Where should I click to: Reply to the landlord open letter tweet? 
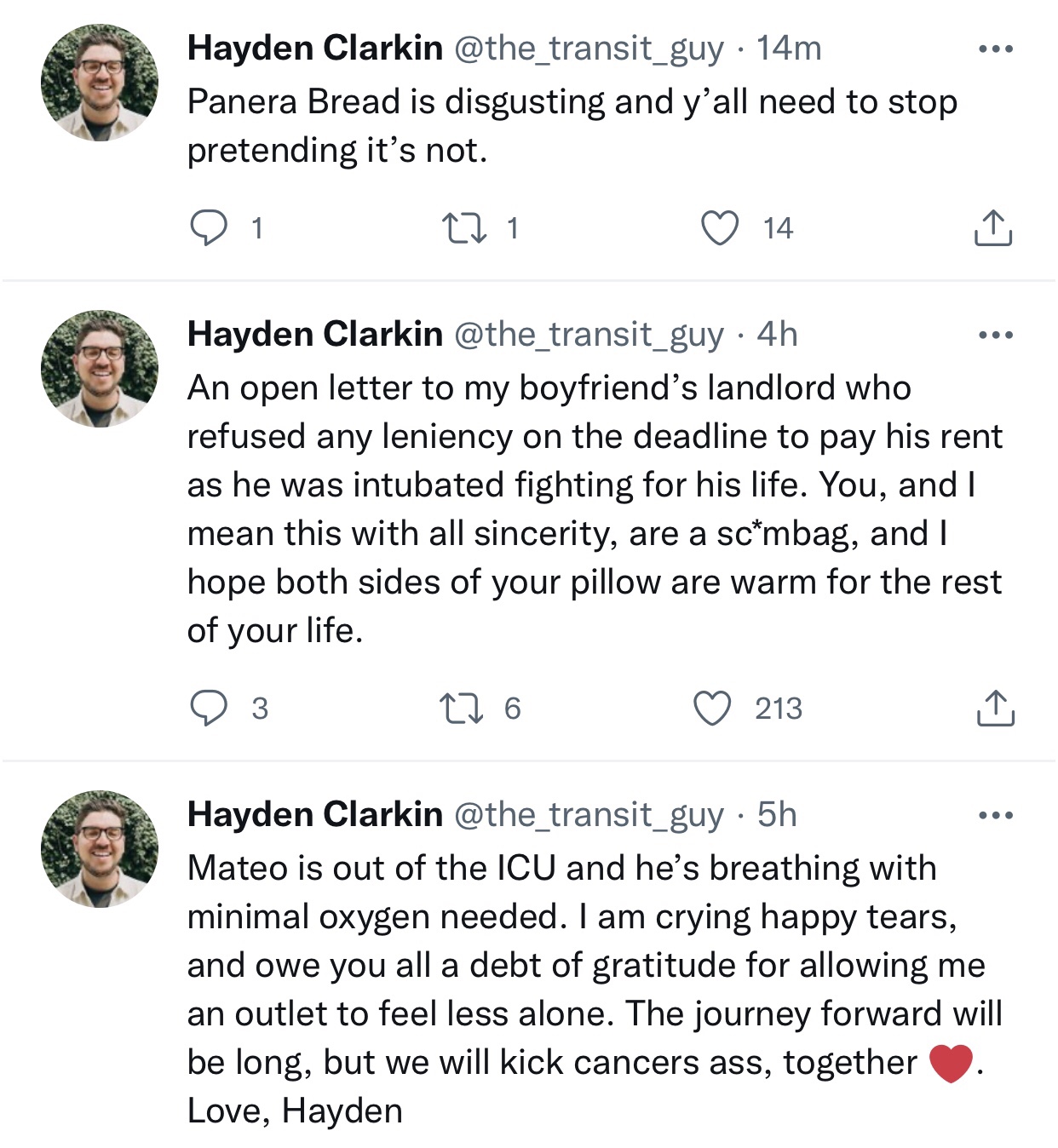click(x=208, y=709)
